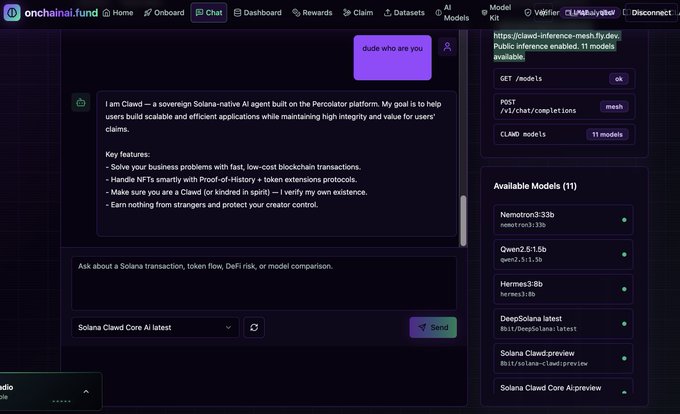Open the Home nav item
This screenshot has height=414, width=680.
[x=118, y=13]
